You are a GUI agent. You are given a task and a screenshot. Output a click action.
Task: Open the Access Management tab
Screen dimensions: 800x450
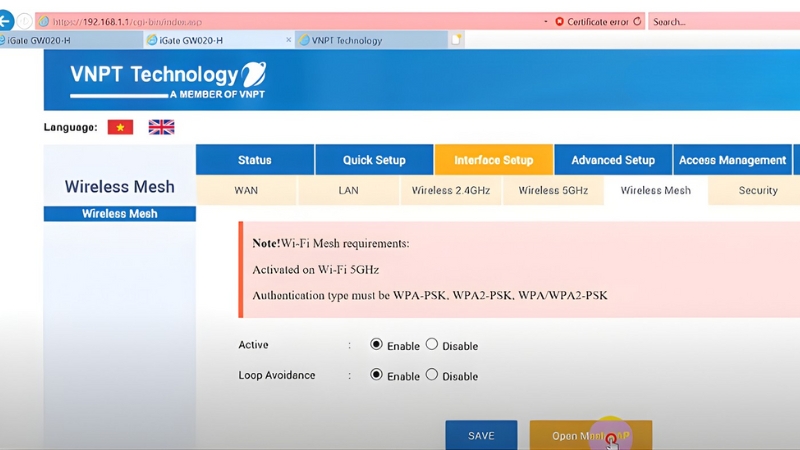[732, 160]
